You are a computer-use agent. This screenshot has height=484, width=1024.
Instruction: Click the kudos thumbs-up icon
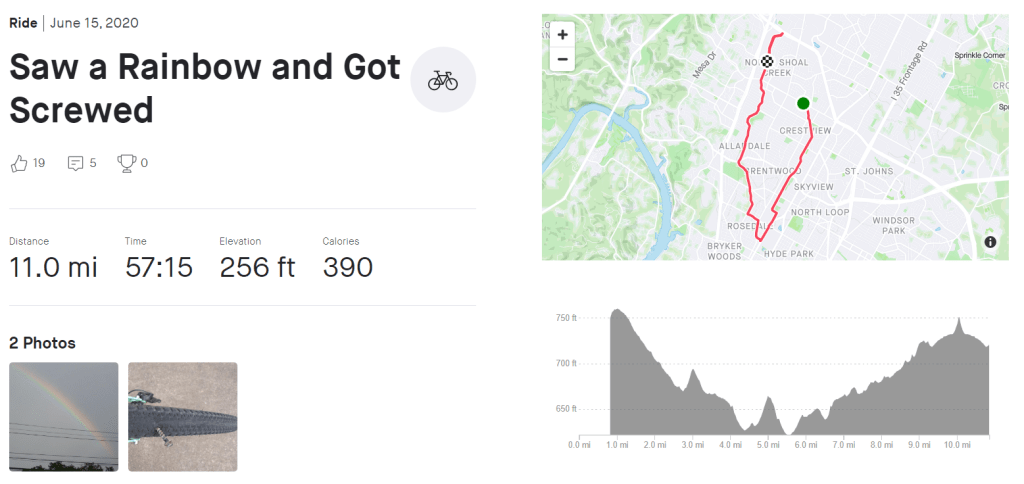click(18, 163)
